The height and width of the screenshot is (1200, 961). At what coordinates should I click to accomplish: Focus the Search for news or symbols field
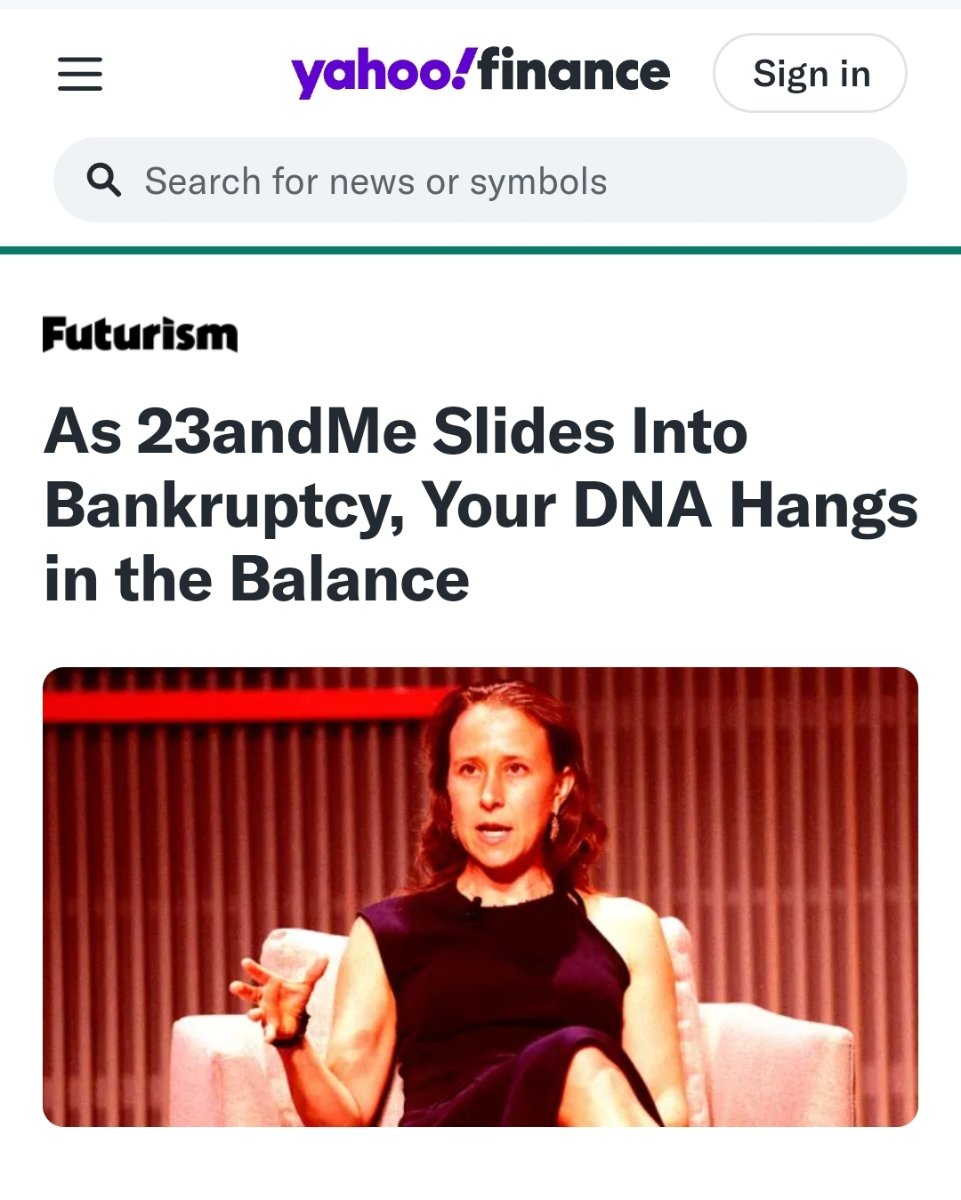pos(480,181)
